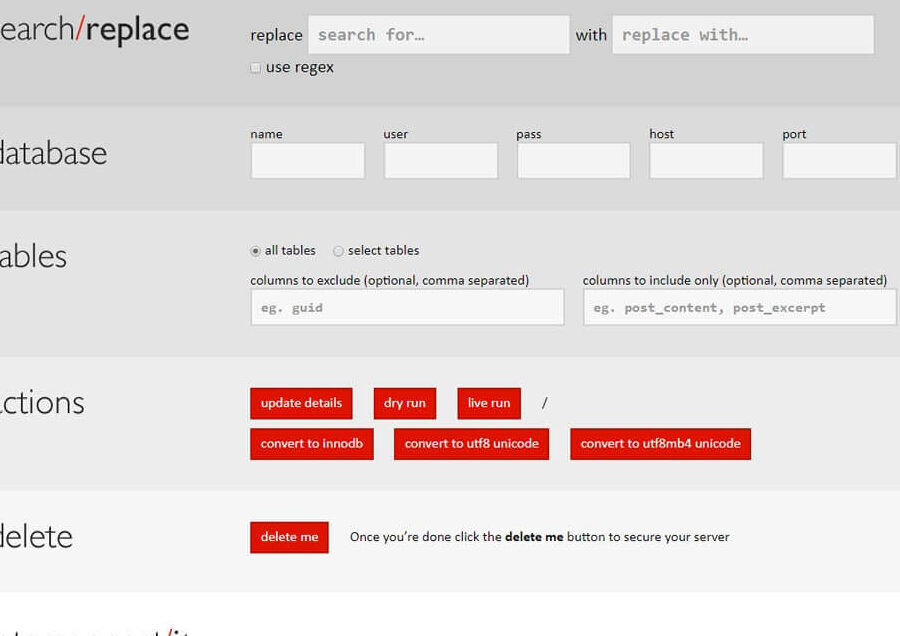This screenshot has height=636, width=900.
Task: Click the 'actions' section heading
Action: point(42,403)
